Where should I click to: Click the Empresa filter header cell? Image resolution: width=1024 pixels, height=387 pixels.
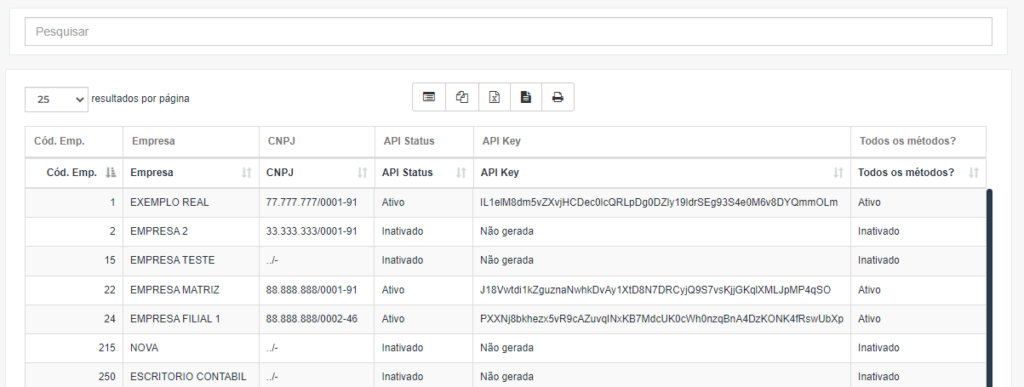tap(191, 141)
